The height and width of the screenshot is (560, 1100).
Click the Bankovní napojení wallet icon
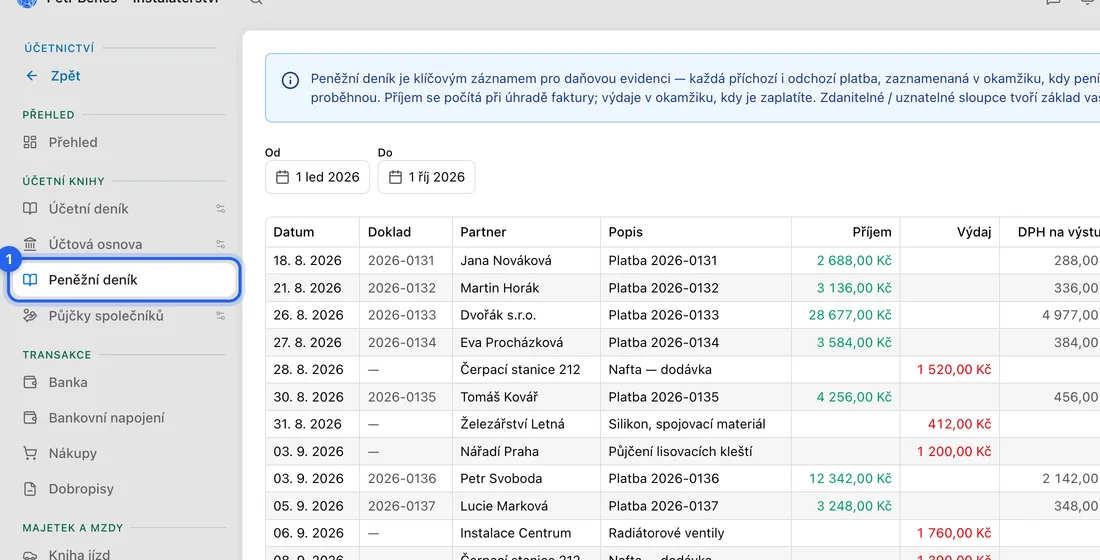[30, 418]
